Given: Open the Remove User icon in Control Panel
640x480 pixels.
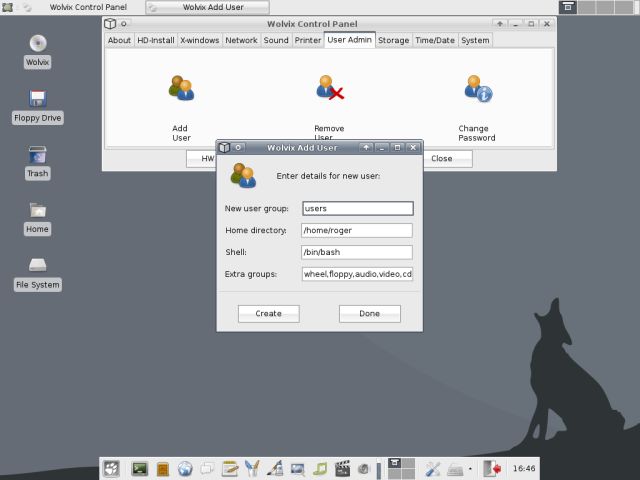Looking at the screenshot, I should [330, 87].
